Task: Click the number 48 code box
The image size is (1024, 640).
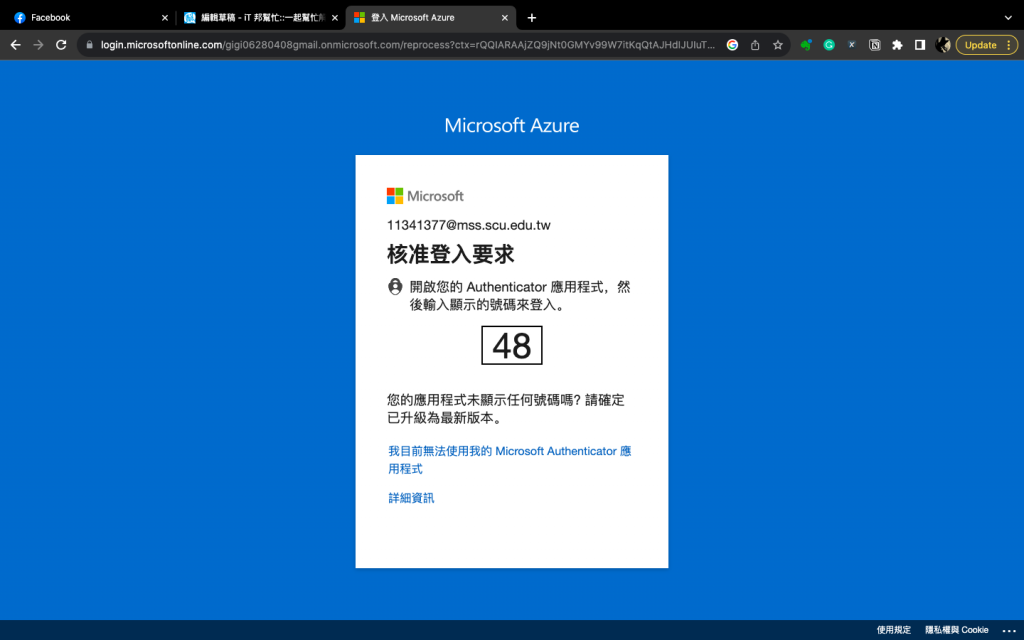Action: [x=512, y=345]
